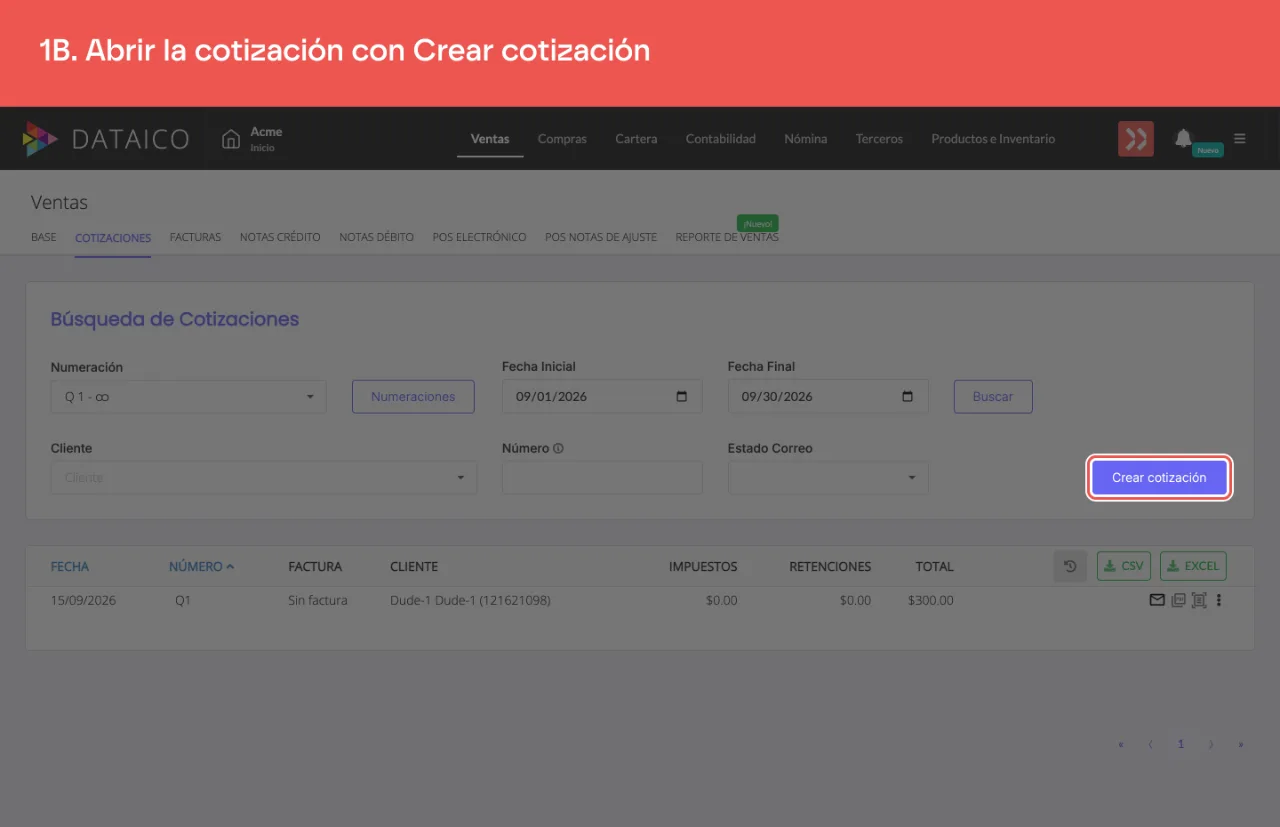
Task: Open the Cliente dropdown
Action: pyautogui.click(x=264, y=477)
